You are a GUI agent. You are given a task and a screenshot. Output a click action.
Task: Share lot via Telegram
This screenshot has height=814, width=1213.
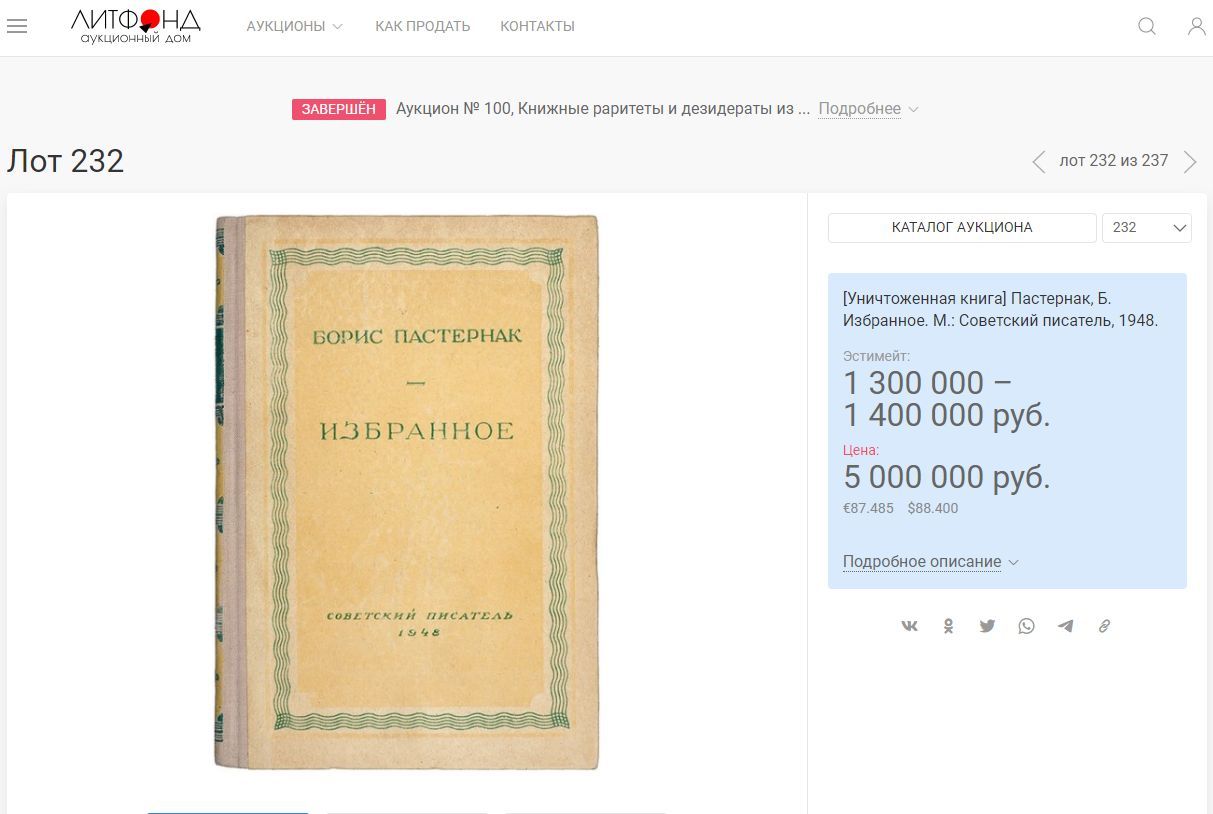tap(1065, 626)
